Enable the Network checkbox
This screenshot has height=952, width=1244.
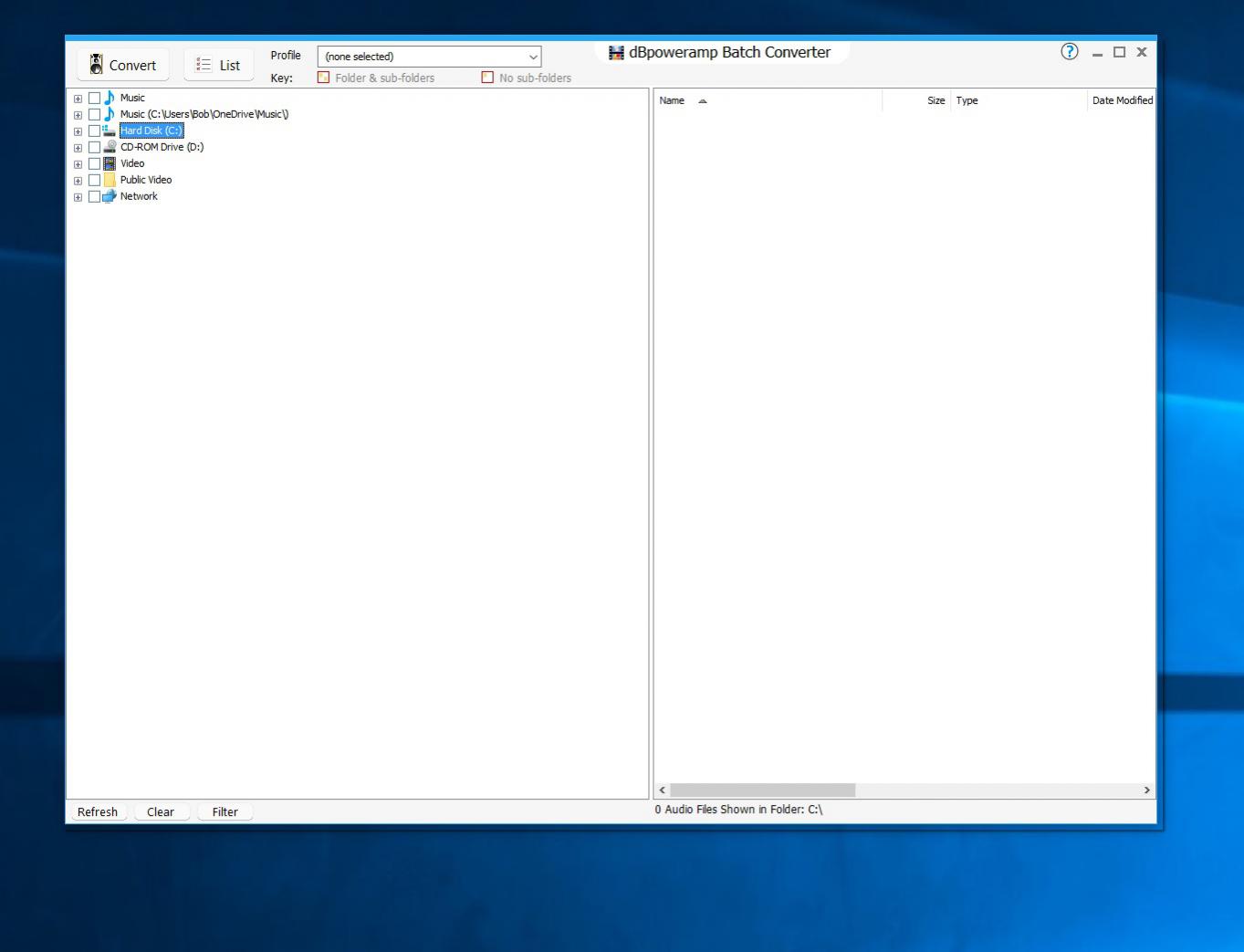coord(94,196)
